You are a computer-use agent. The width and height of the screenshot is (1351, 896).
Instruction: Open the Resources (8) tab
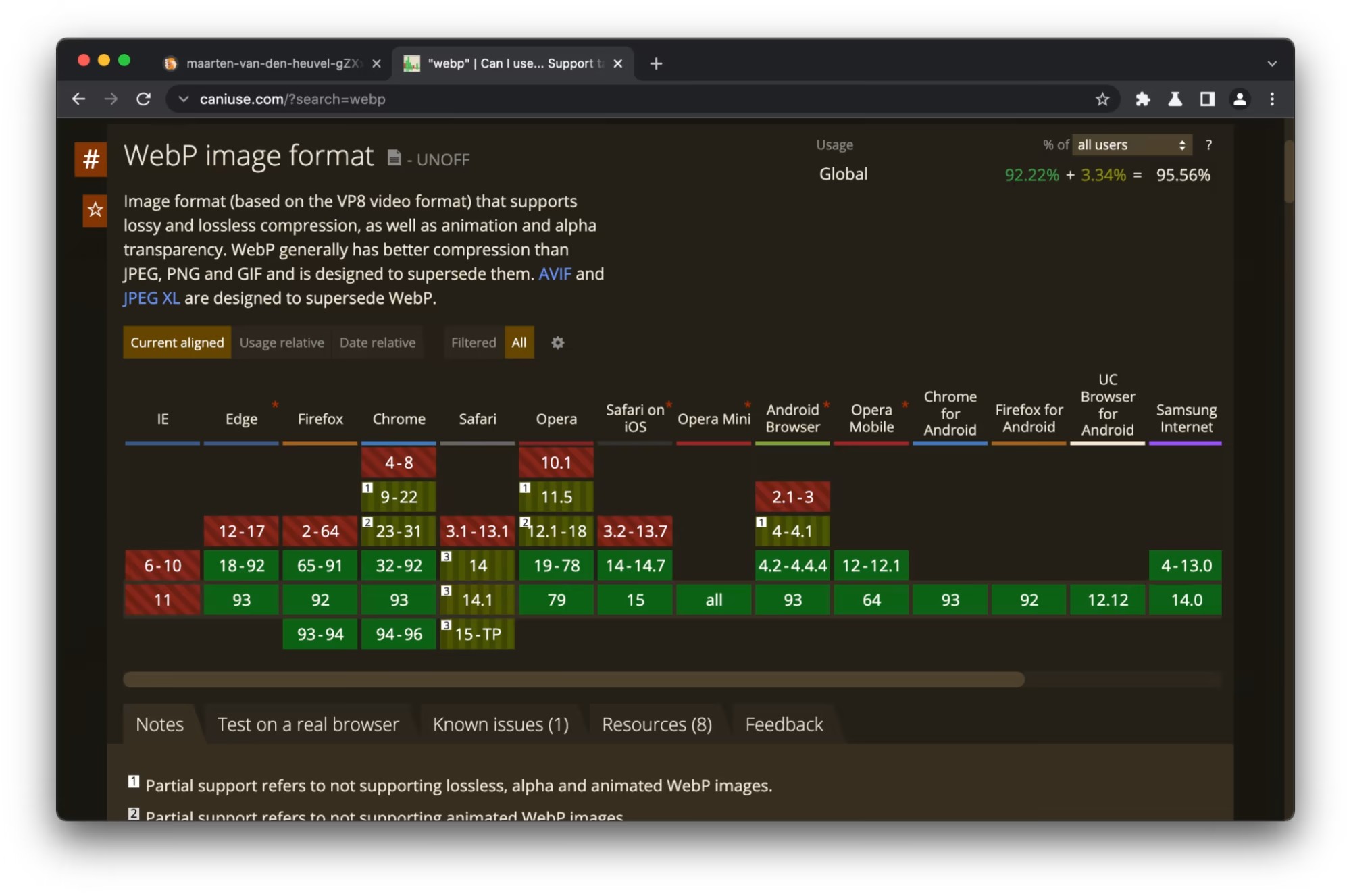point(657,724)
